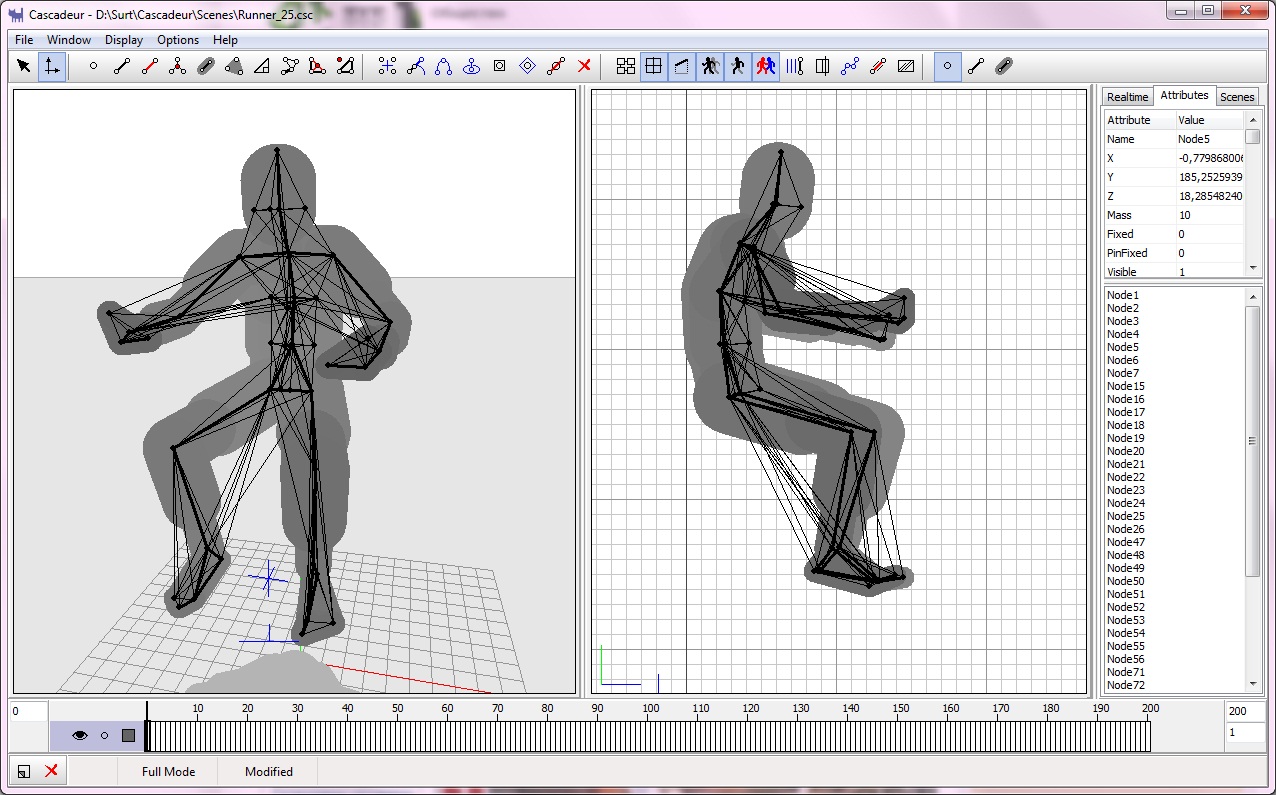This screenshot has width=1276, height=795.
Task: Select Node20 in the node list
Action: pos(1125,451)
